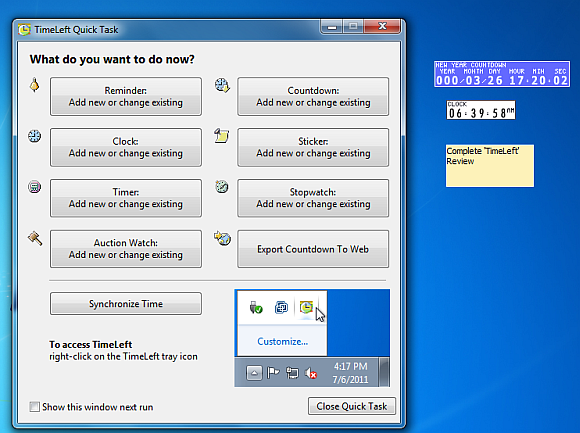
Task: Click the flag Action Center icon in the illustration
Action: click(273, 372)
